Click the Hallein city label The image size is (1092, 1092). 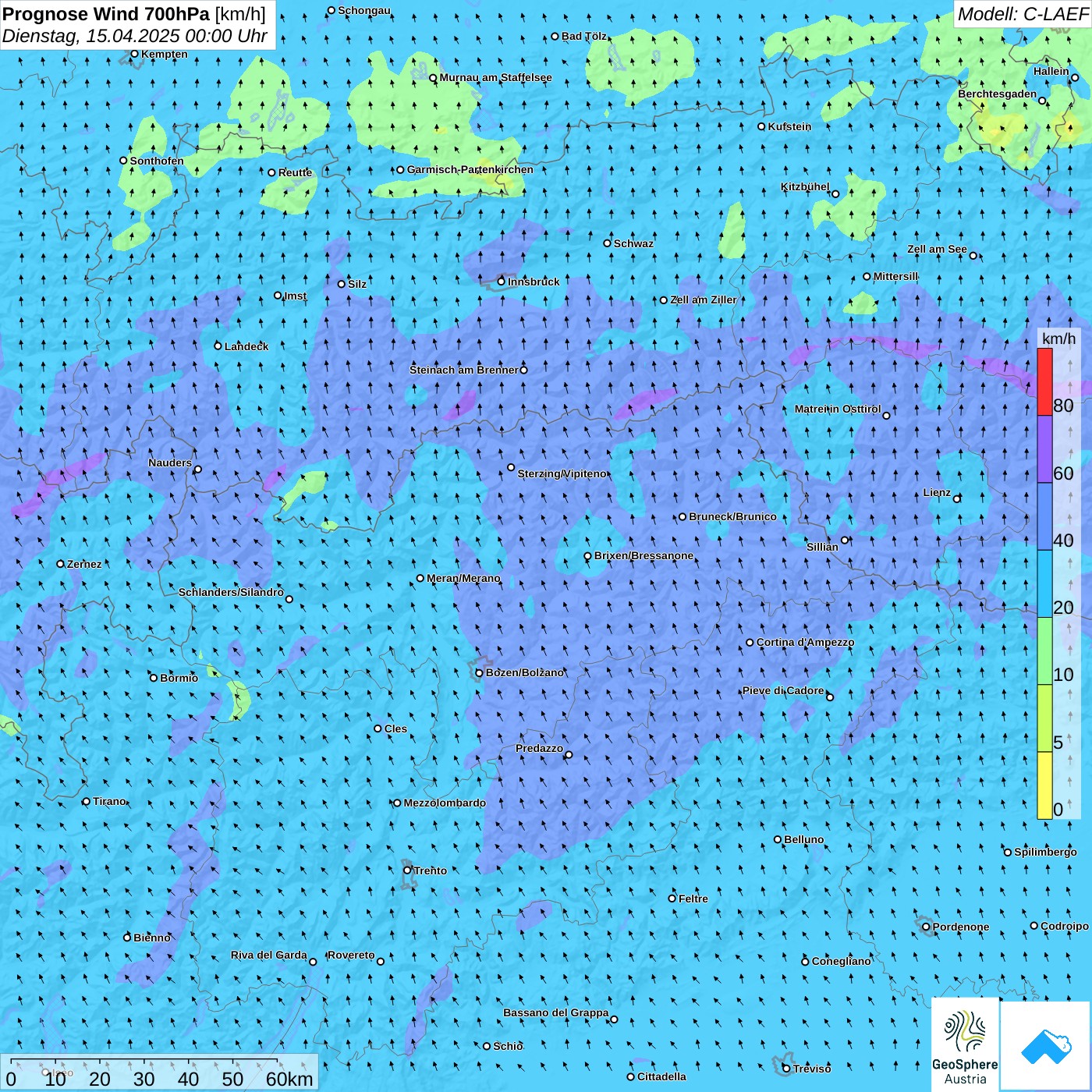1051,71
